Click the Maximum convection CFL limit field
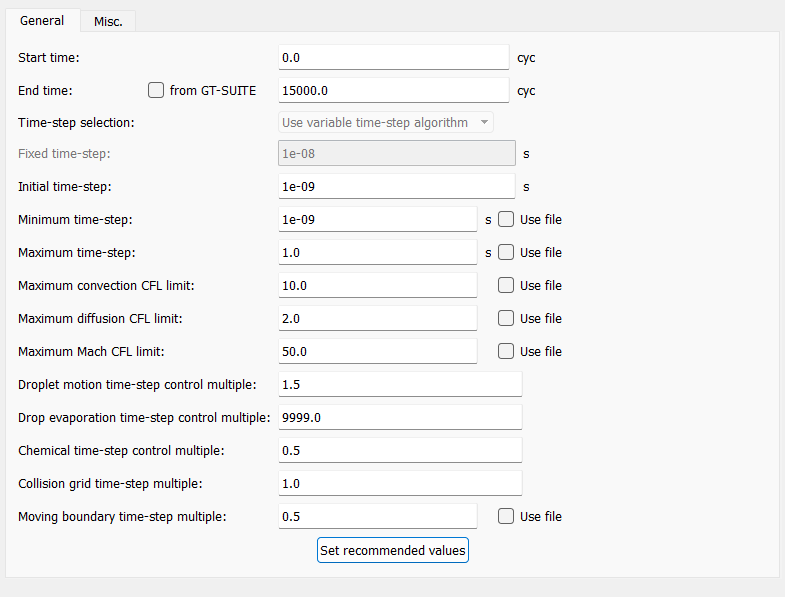The image size is (785, 597). 377,285
